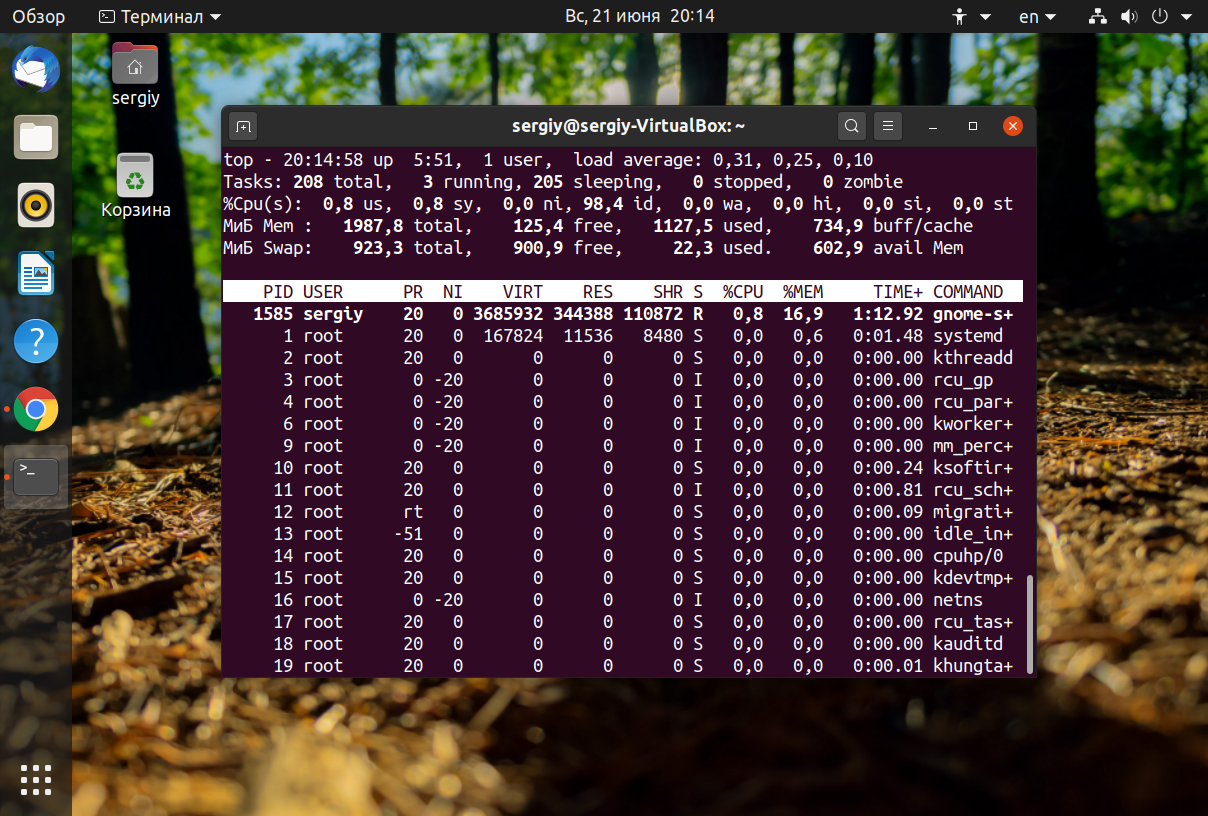Close the terminal window

click(1013, 126)
